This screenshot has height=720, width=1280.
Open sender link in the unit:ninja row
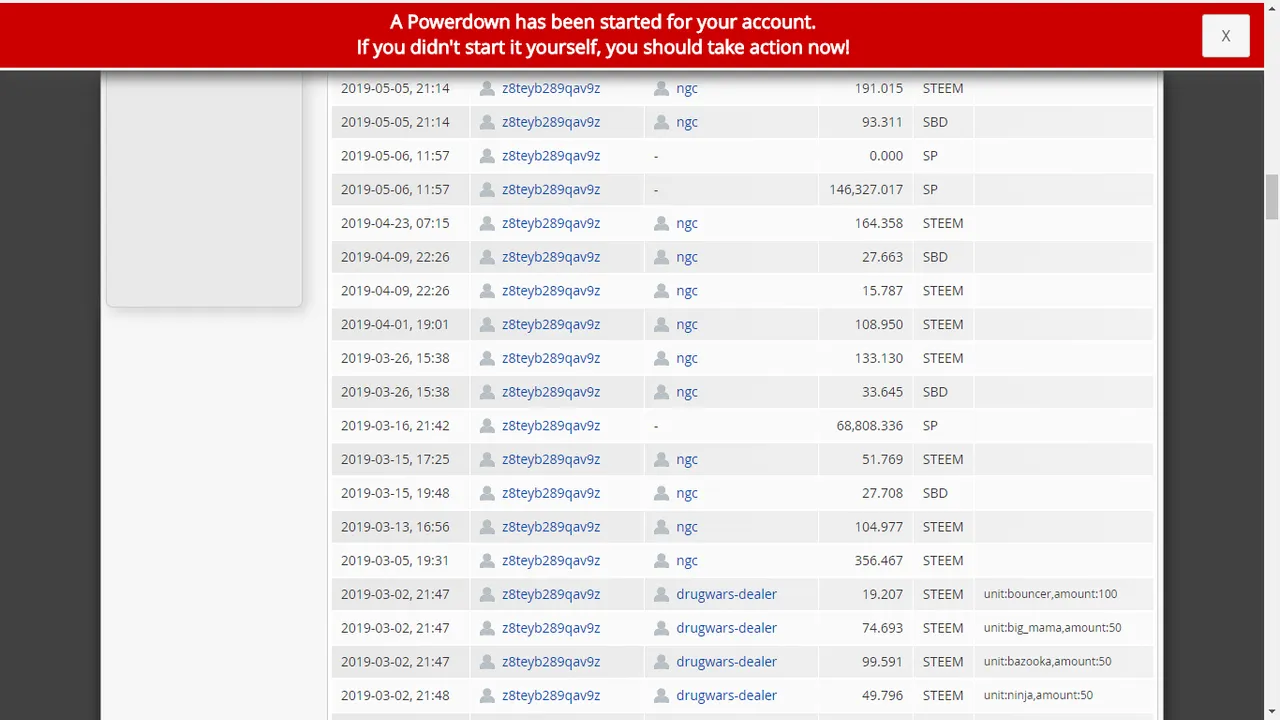coord(551,695)
